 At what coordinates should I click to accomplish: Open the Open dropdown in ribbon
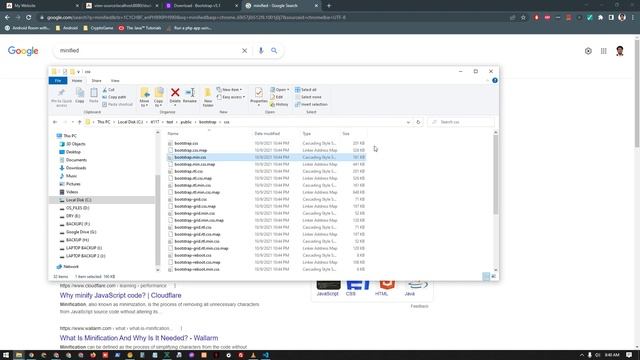point(280,90)
